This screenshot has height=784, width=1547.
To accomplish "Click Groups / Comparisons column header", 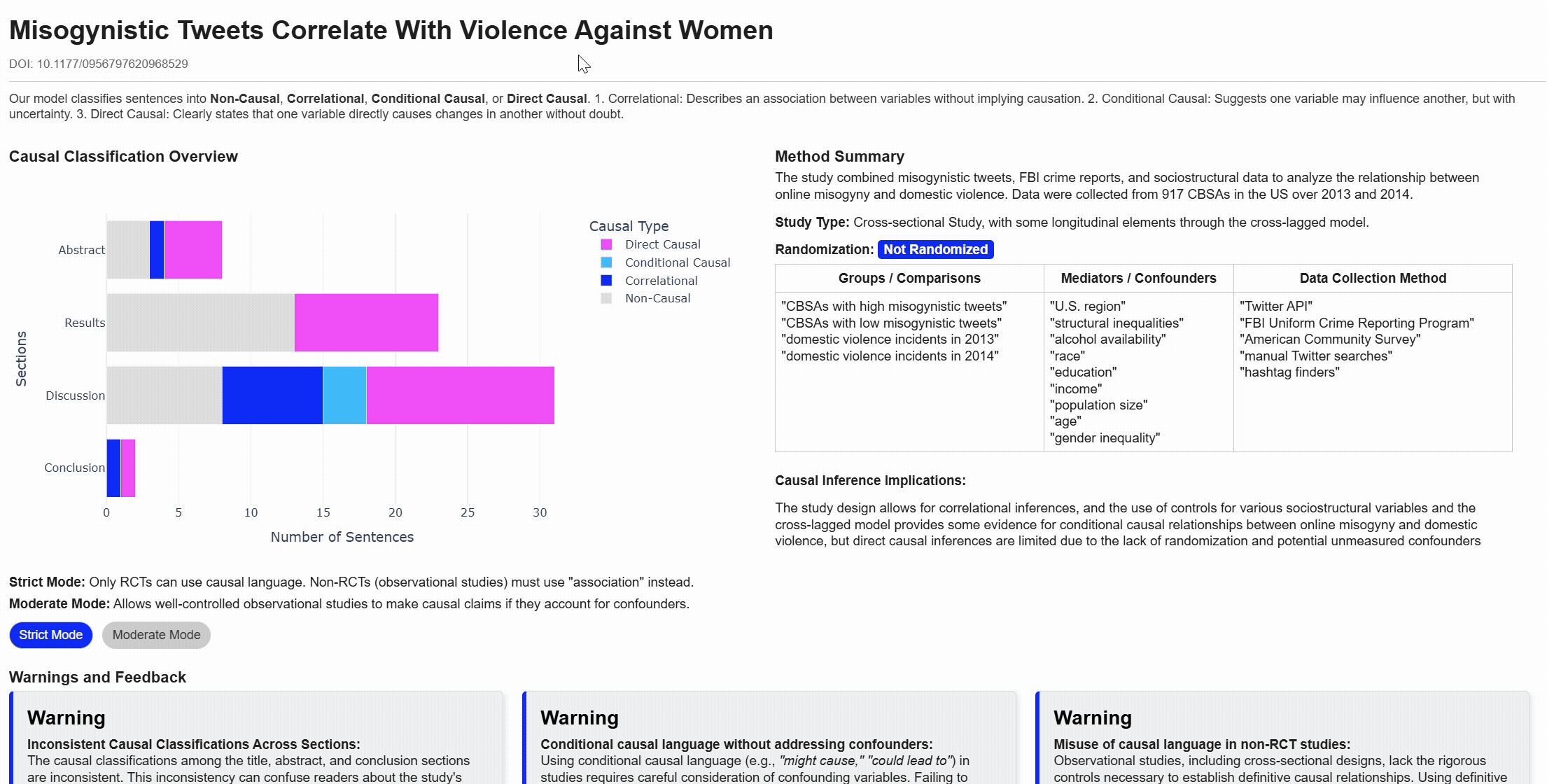I will 909,278.
